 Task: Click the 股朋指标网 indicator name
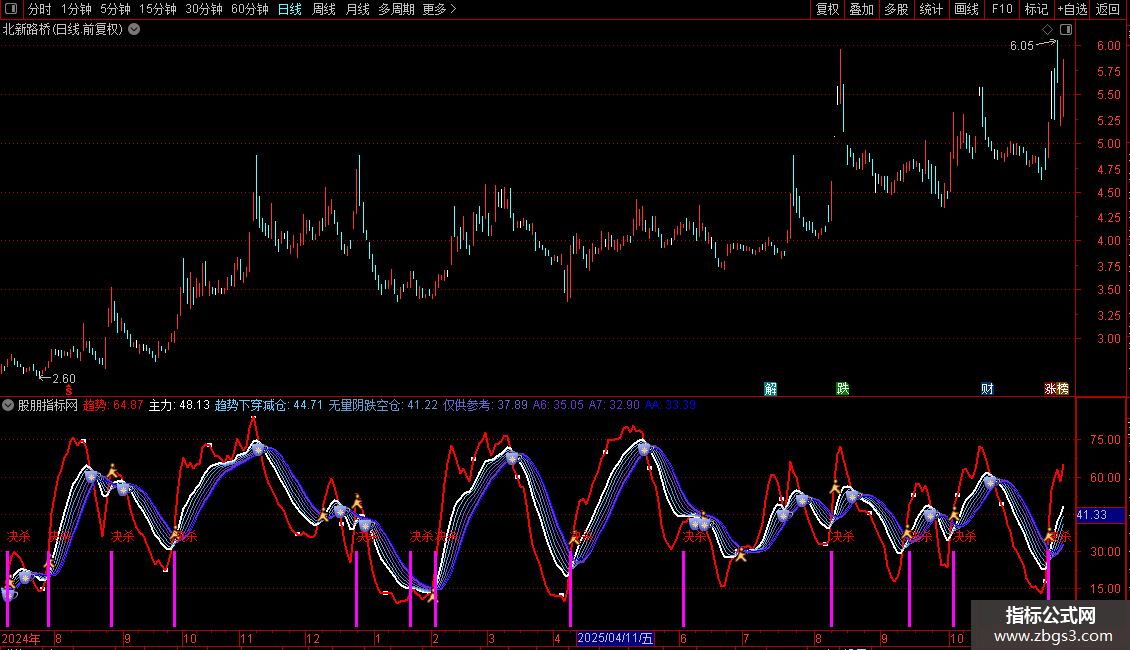click(x=48, y=405)
